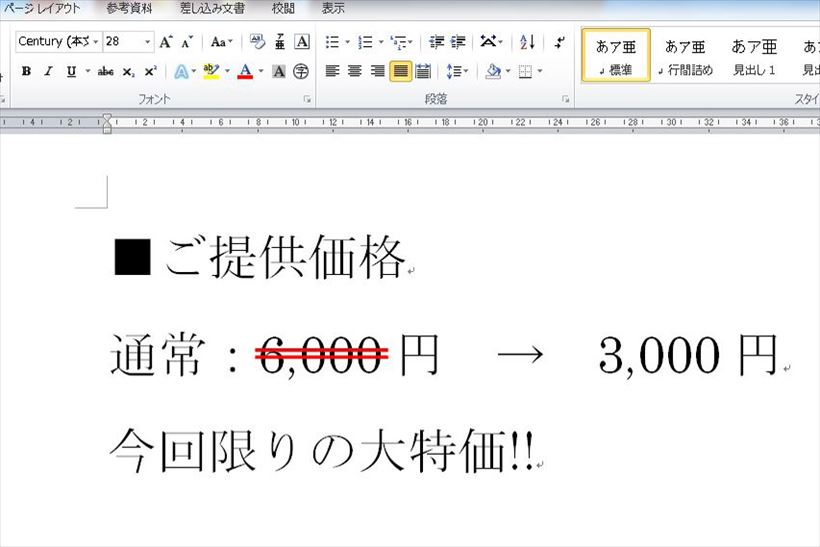Apply the 行間詰め style

(685, 55)
